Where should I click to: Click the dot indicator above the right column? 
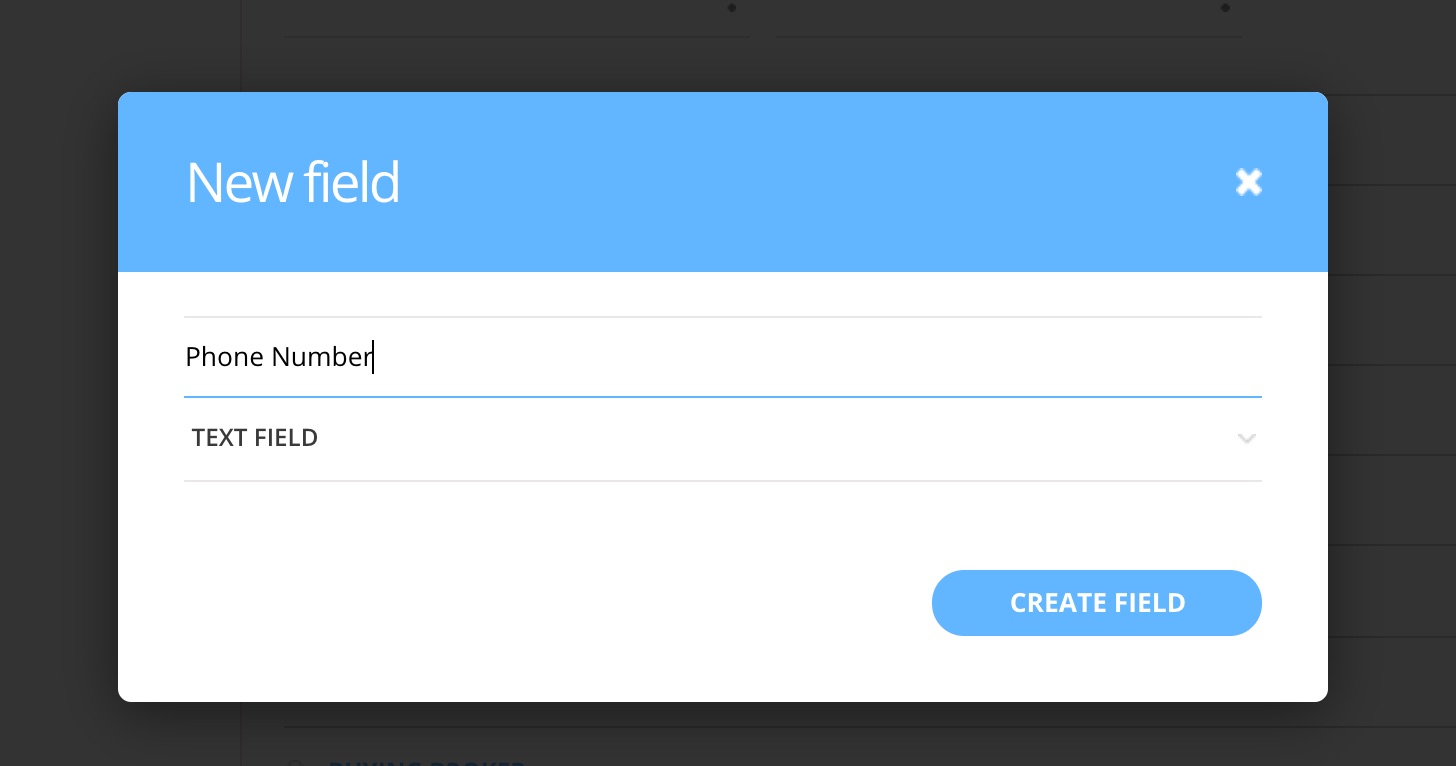tap(1226, 7)
